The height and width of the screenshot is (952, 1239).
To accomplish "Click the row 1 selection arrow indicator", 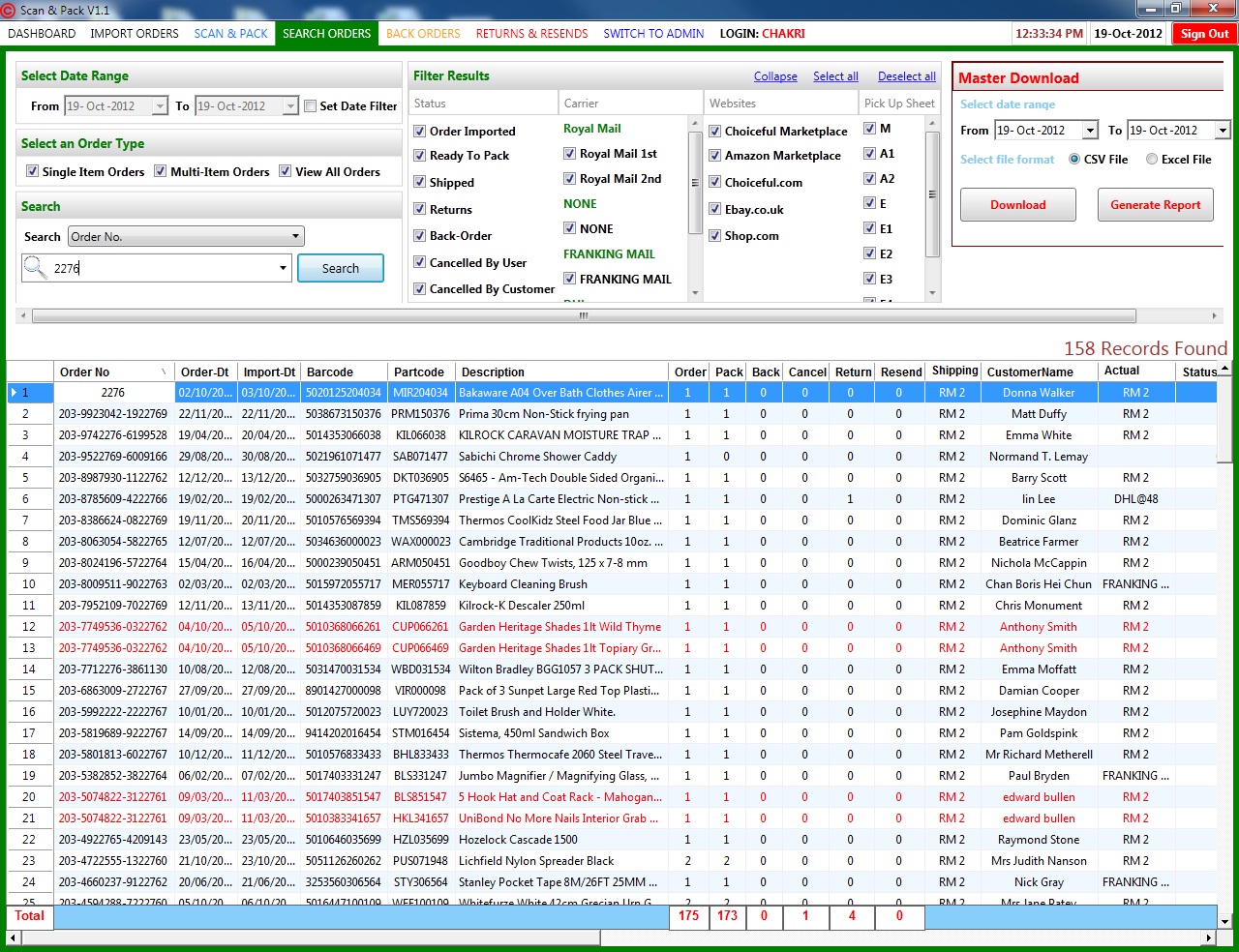I will coord(14,393).
